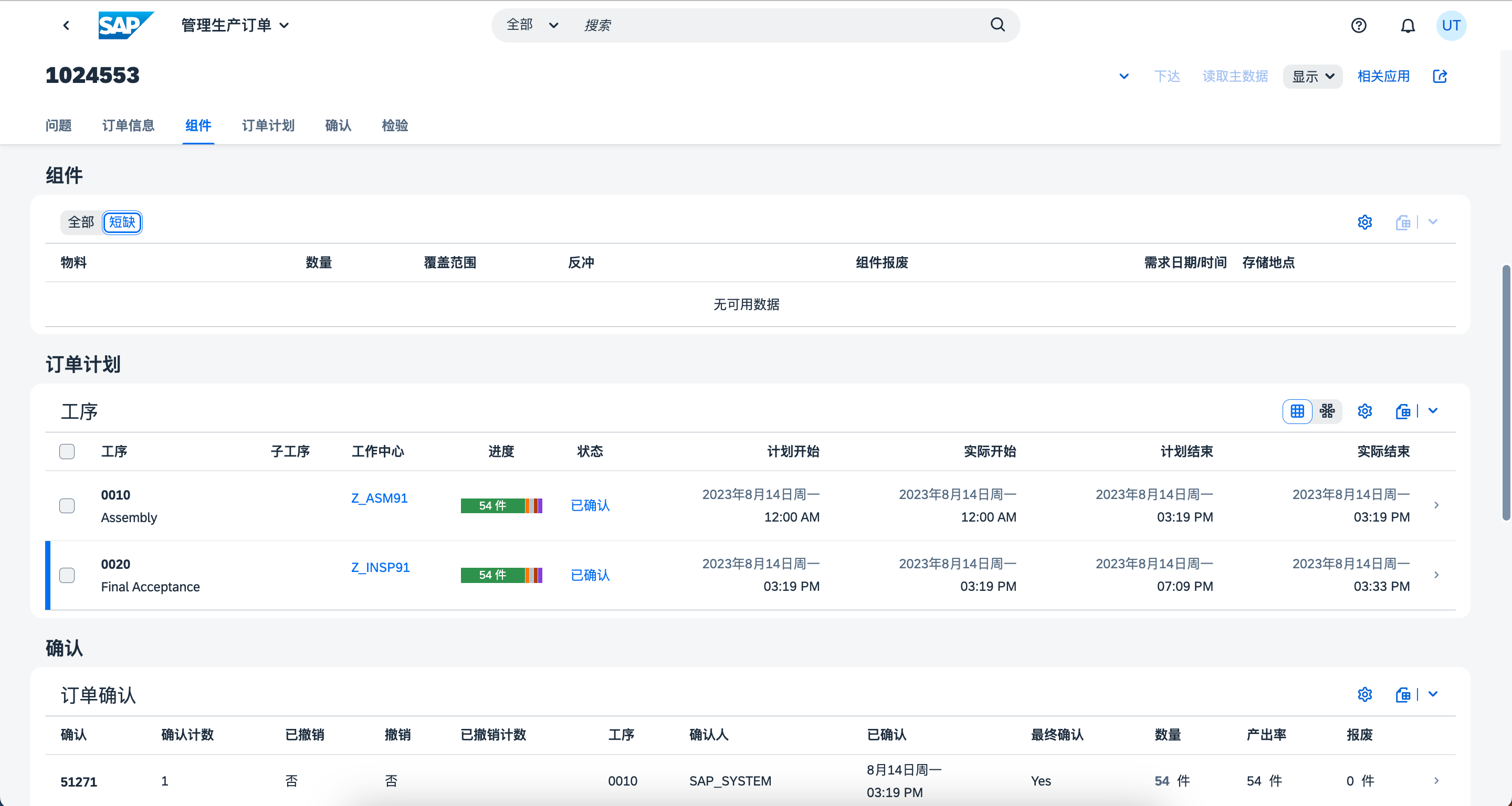Select checkbox for operation 0020 Final Acceptance
The height and width of the screenshot is (806, 1512).
tap(67, 576)
